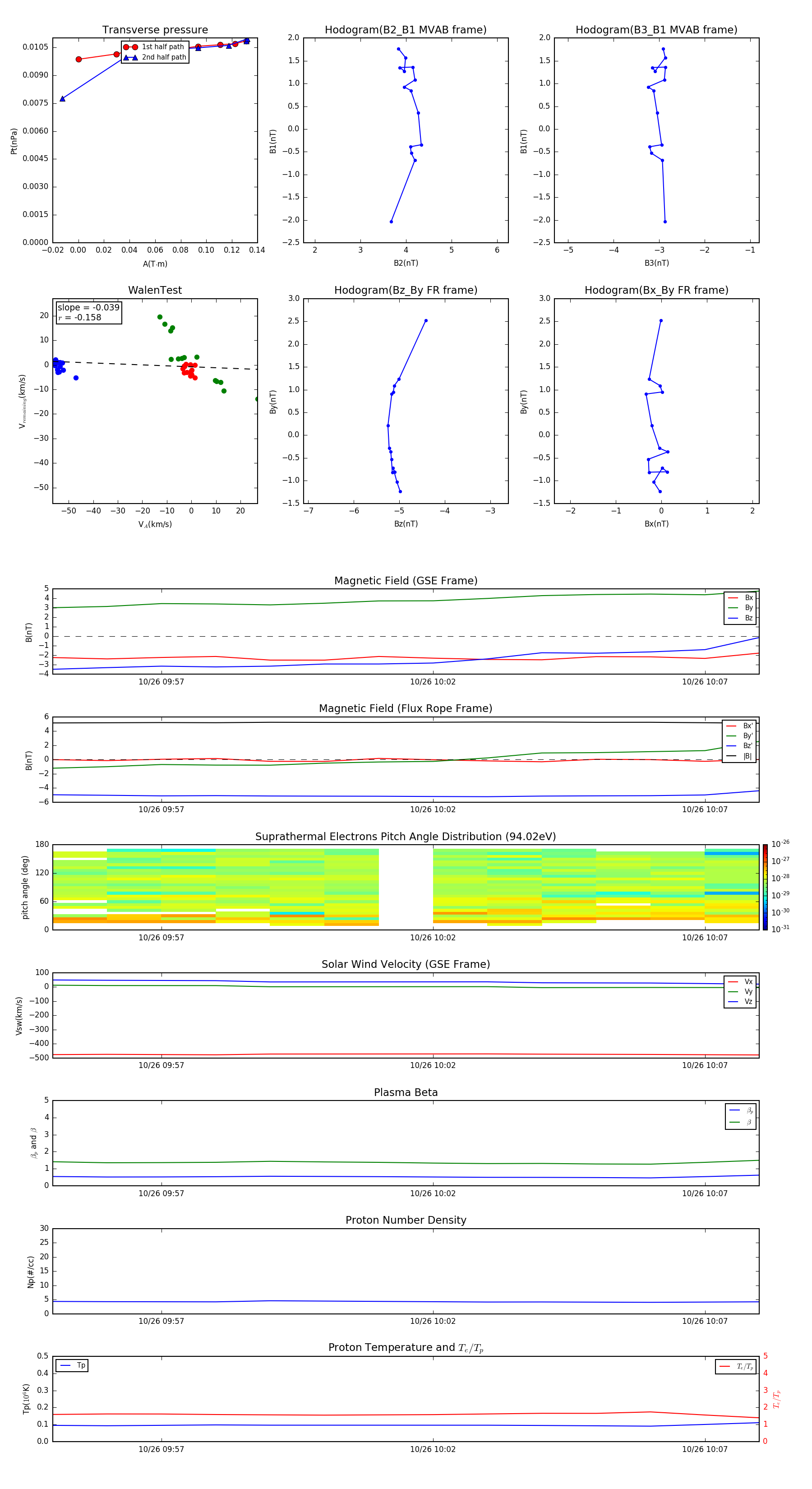Click the Bz(nT) x-axis label
Image resolution: width=812 pixels, height=1489 pixels.
pos(406,524)
